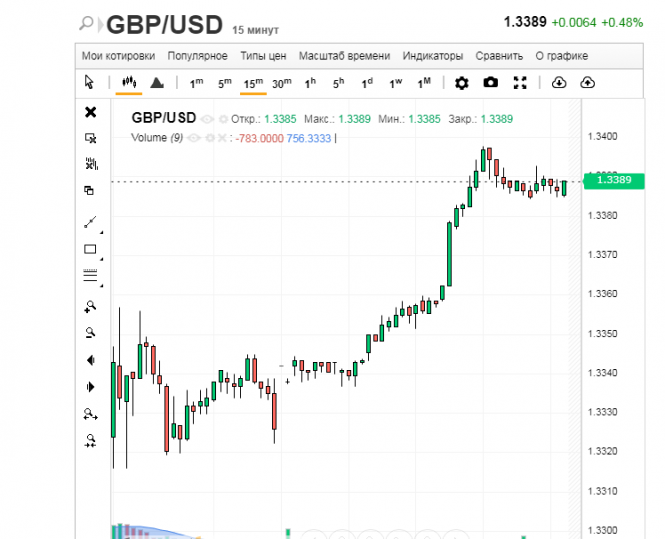
Task: Select the rectangle shape tool
Action: [x=90, y=249]
